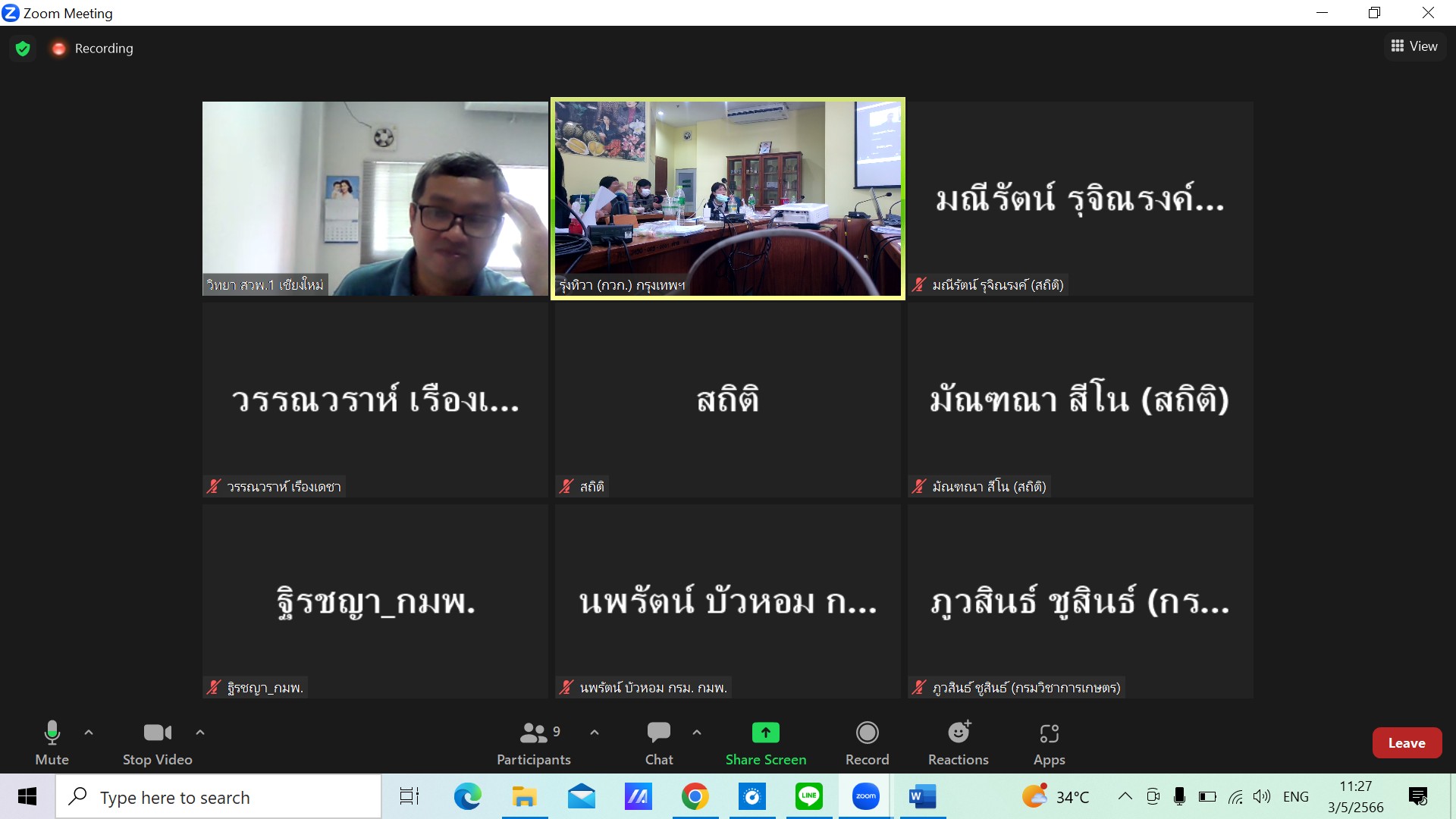Image resolution: width=1456 pixels, height=819 pixels.
Task: Select the นพรัตน์ บัวหอม participant tile
Action: [x=728, y=602]
